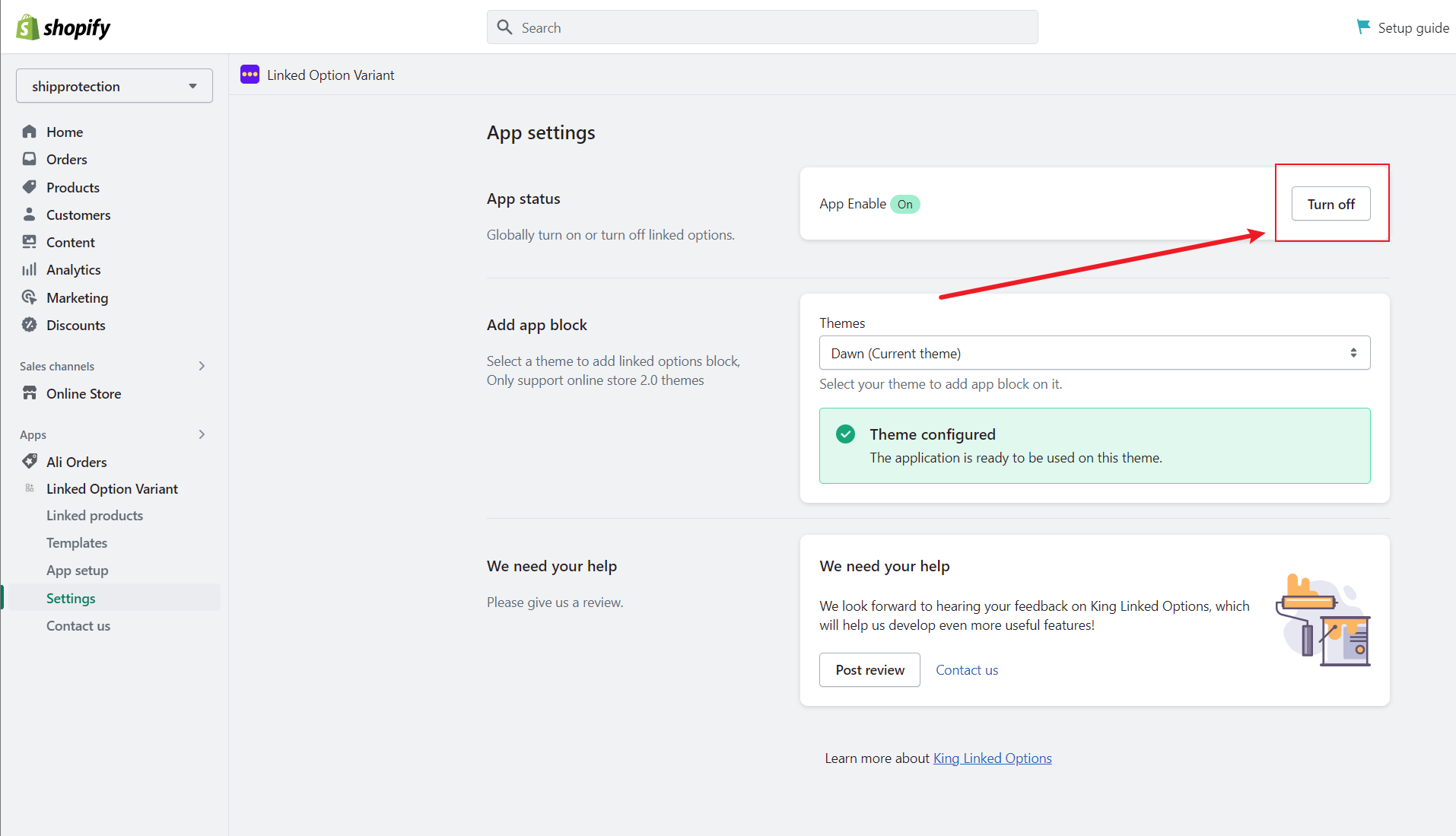
Task: Click the Customers person icon
Action: point(30,215)
